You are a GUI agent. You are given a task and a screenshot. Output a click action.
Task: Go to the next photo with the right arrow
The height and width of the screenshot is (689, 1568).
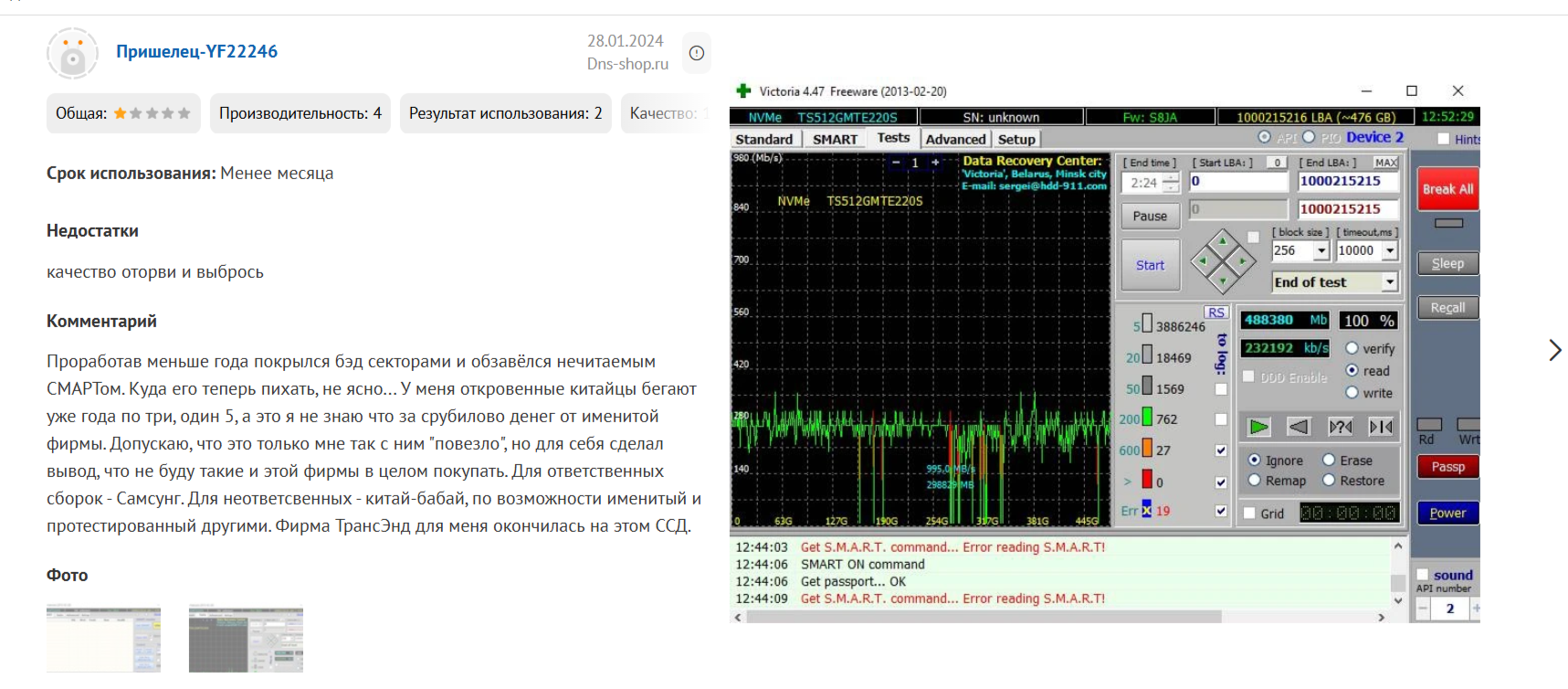[x=1554, y=350]
